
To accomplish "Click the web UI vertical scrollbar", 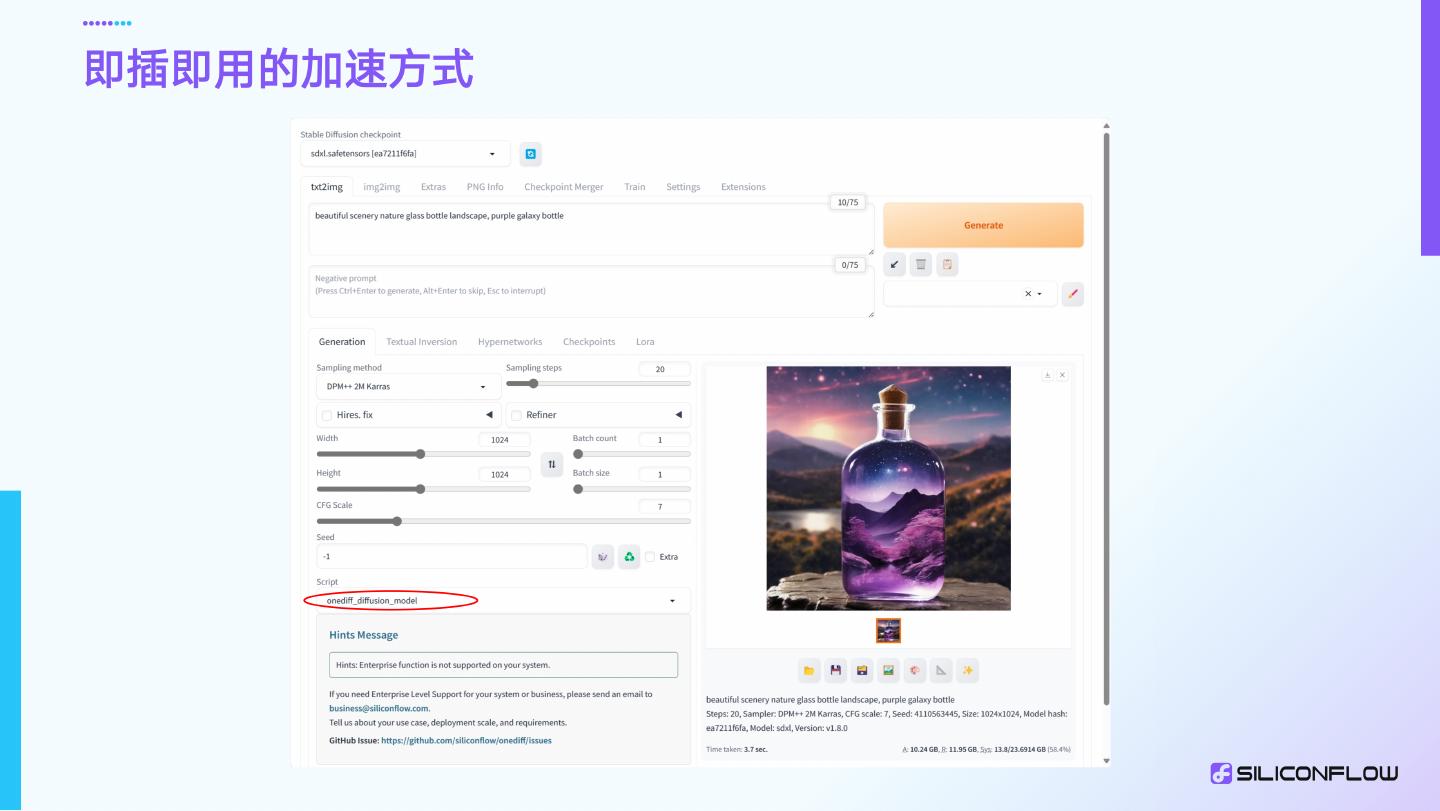I will pos(1106,418).
